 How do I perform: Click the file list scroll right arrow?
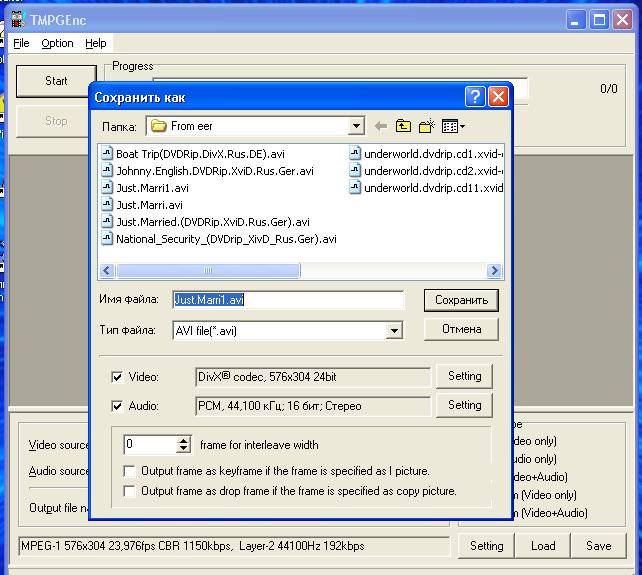click(x=494, y=271)
